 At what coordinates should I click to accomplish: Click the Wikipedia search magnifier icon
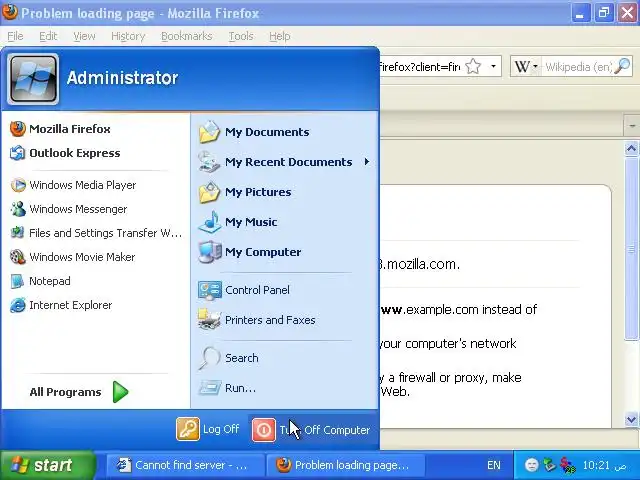click(622, 66)
